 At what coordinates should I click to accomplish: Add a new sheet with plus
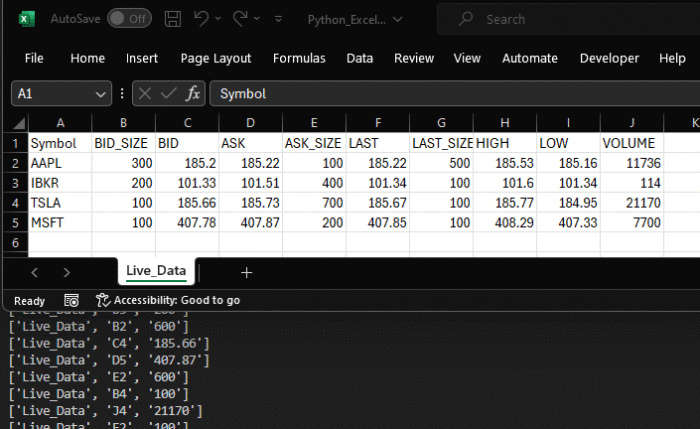click(246, 272)
